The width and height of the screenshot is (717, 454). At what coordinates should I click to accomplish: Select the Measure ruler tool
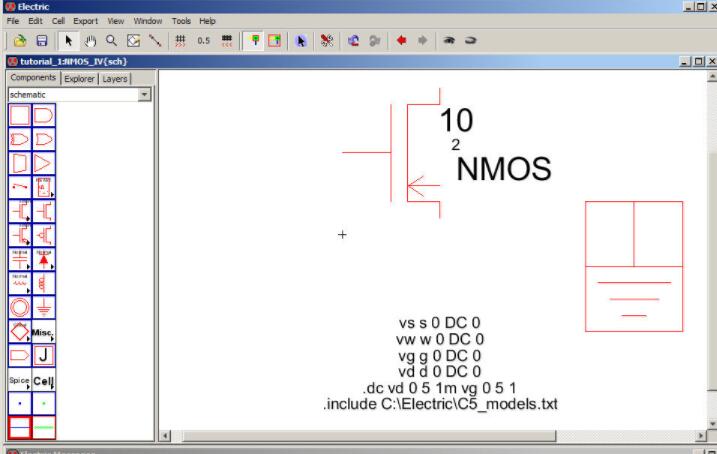pyautogui.click(x=155, y=41)
